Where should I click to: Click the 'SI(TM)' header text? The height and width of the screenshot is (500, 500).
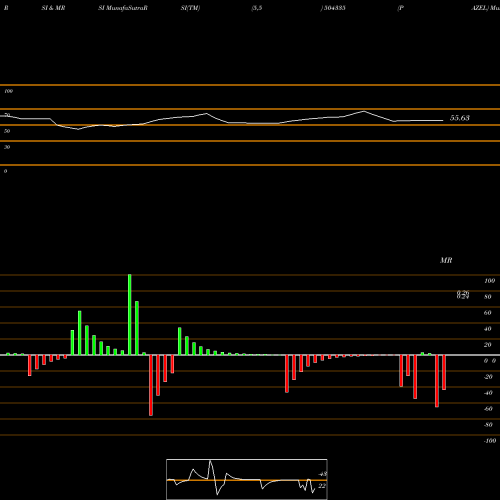pyautogui.click(x=190, y=8)
